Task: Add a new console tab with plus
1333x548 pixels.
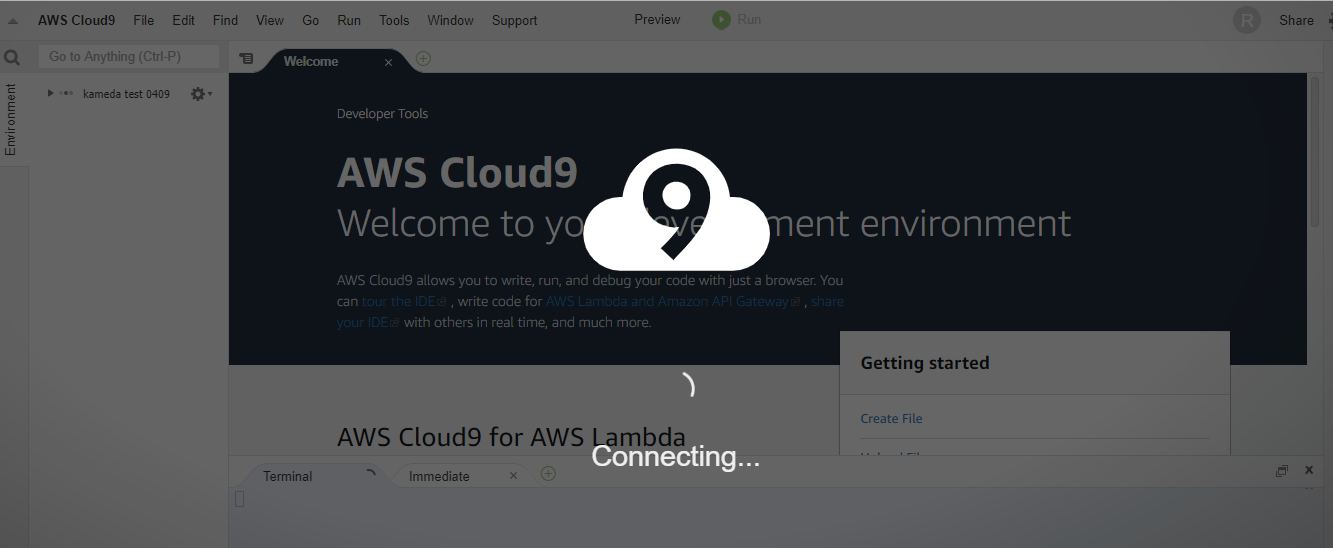Action: [x=548, y=474]
